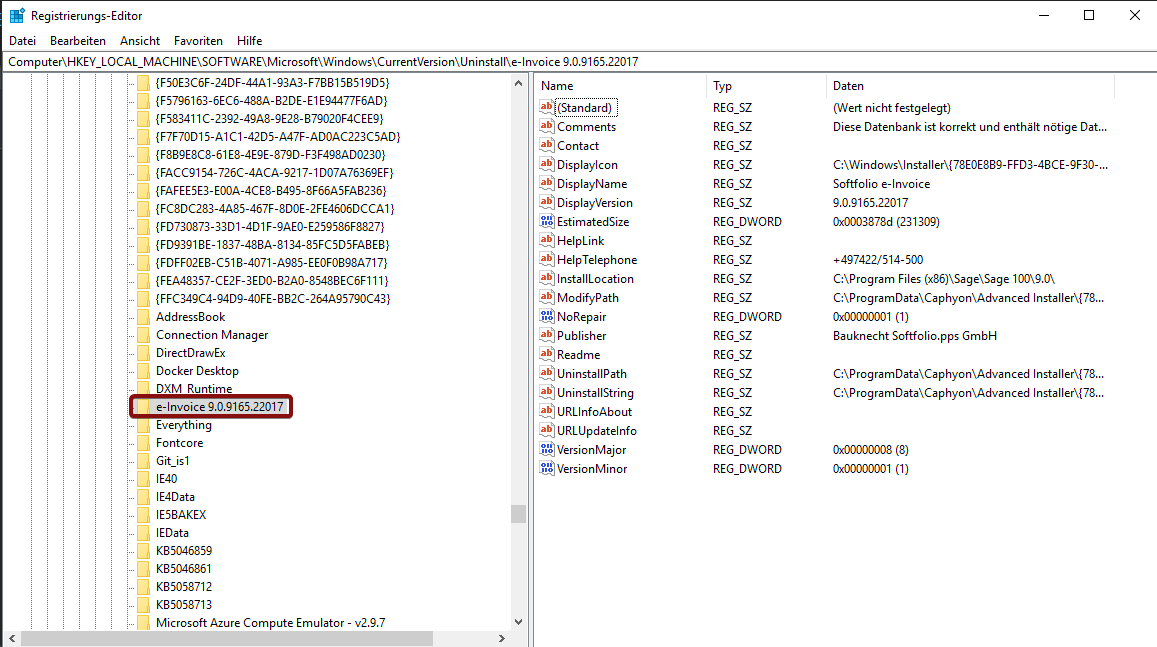Open the Favoriten menu
The height and width of the screenshot is (647, 1157).
198,41
